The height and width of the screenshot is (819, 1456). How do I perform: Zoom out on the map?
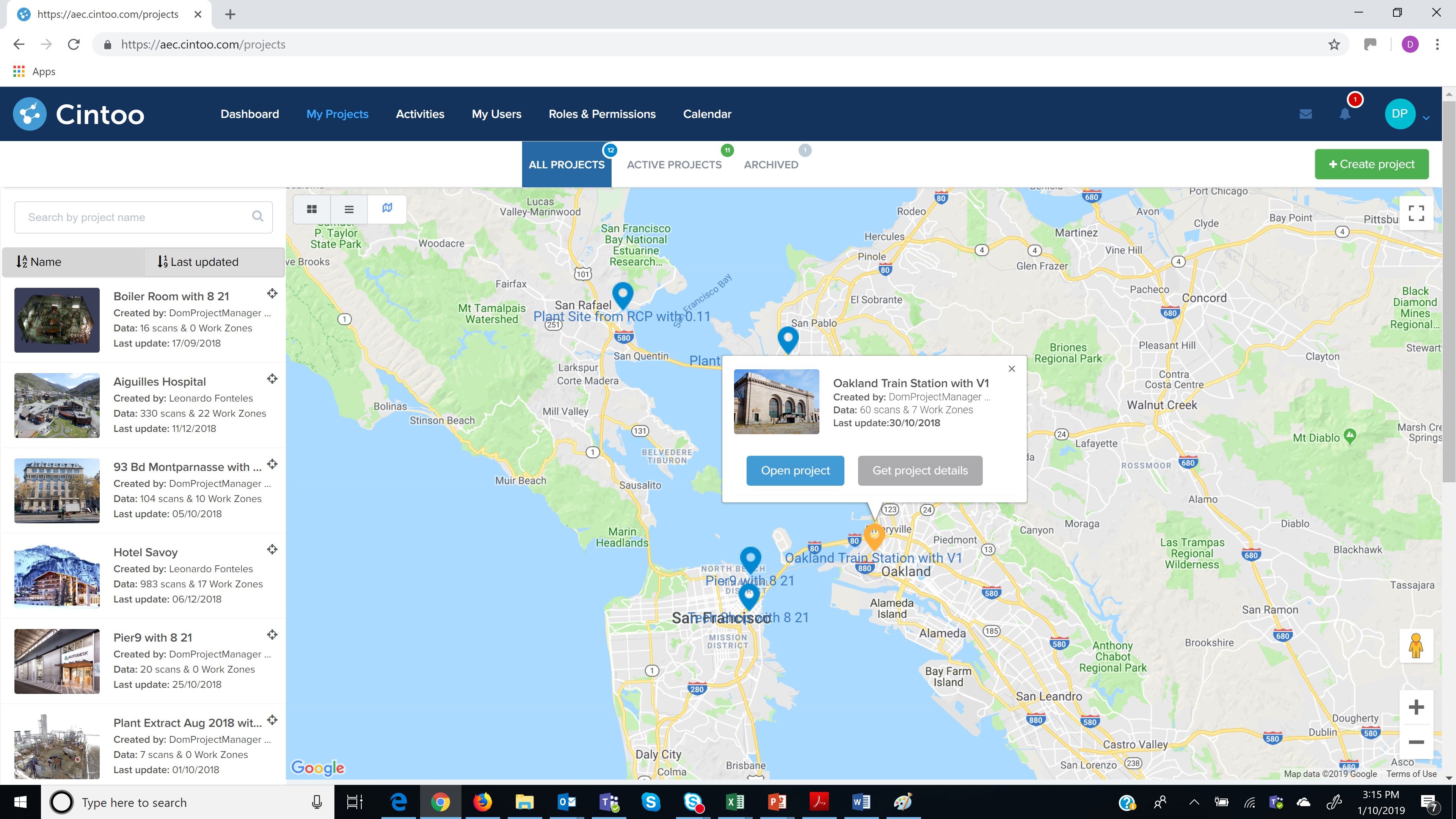click(1416, 742)
